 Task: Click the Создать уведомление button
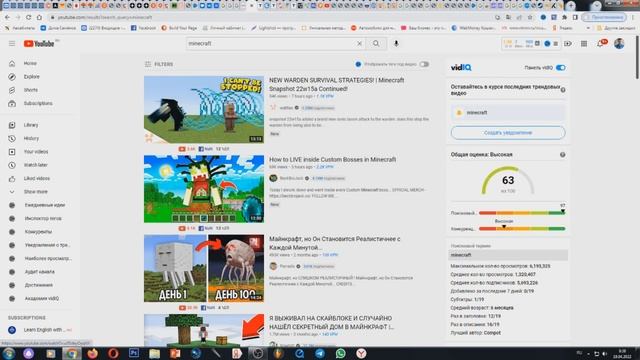coord(508,133)
